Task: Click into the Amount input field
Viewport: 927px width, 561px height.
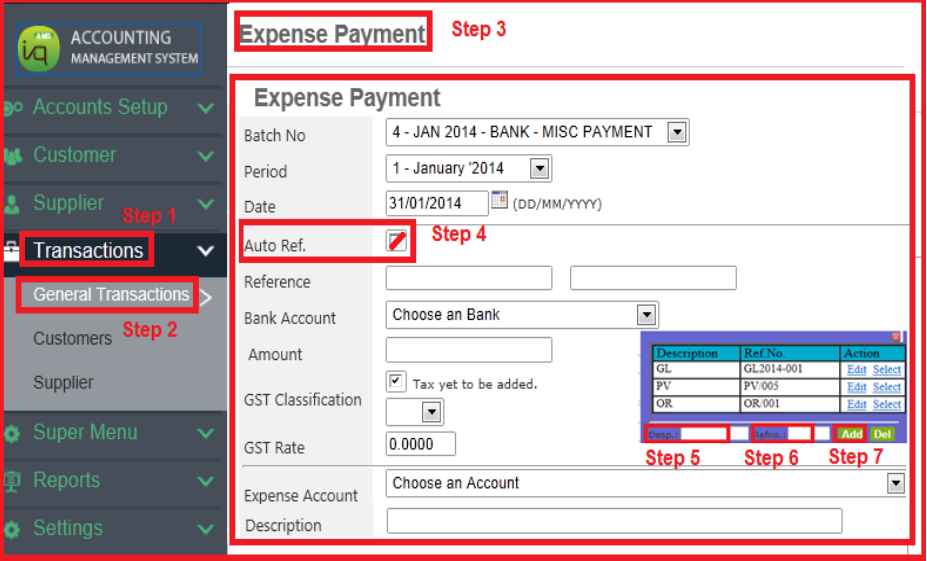Action: pyautogui.click(x=468, y=350)
